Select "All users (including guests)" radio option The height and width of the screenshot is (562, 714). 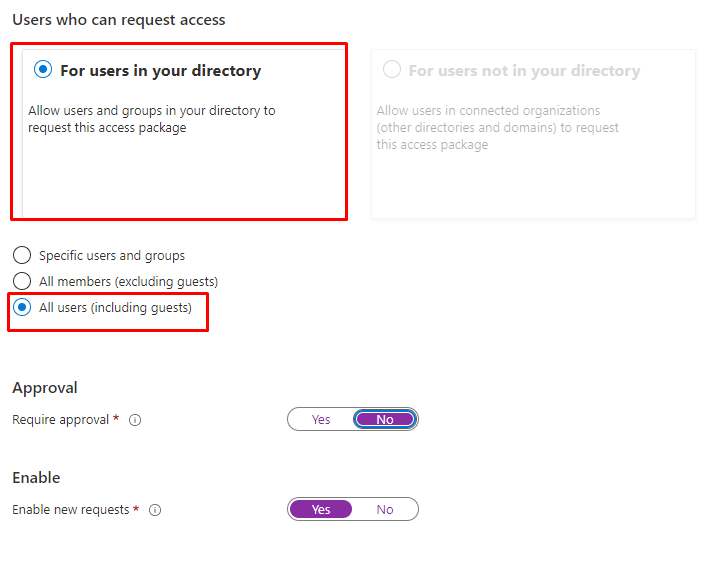(22, 308)
